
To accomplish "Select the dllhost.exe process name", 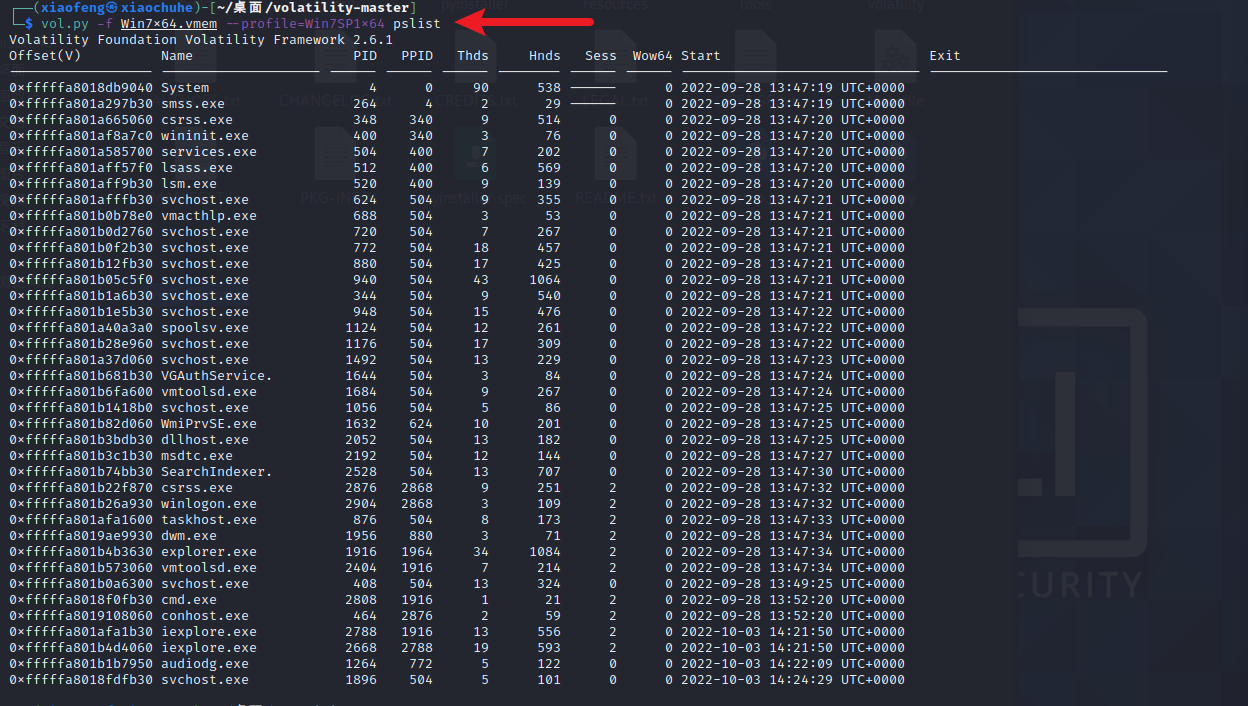I will [205, 439].
